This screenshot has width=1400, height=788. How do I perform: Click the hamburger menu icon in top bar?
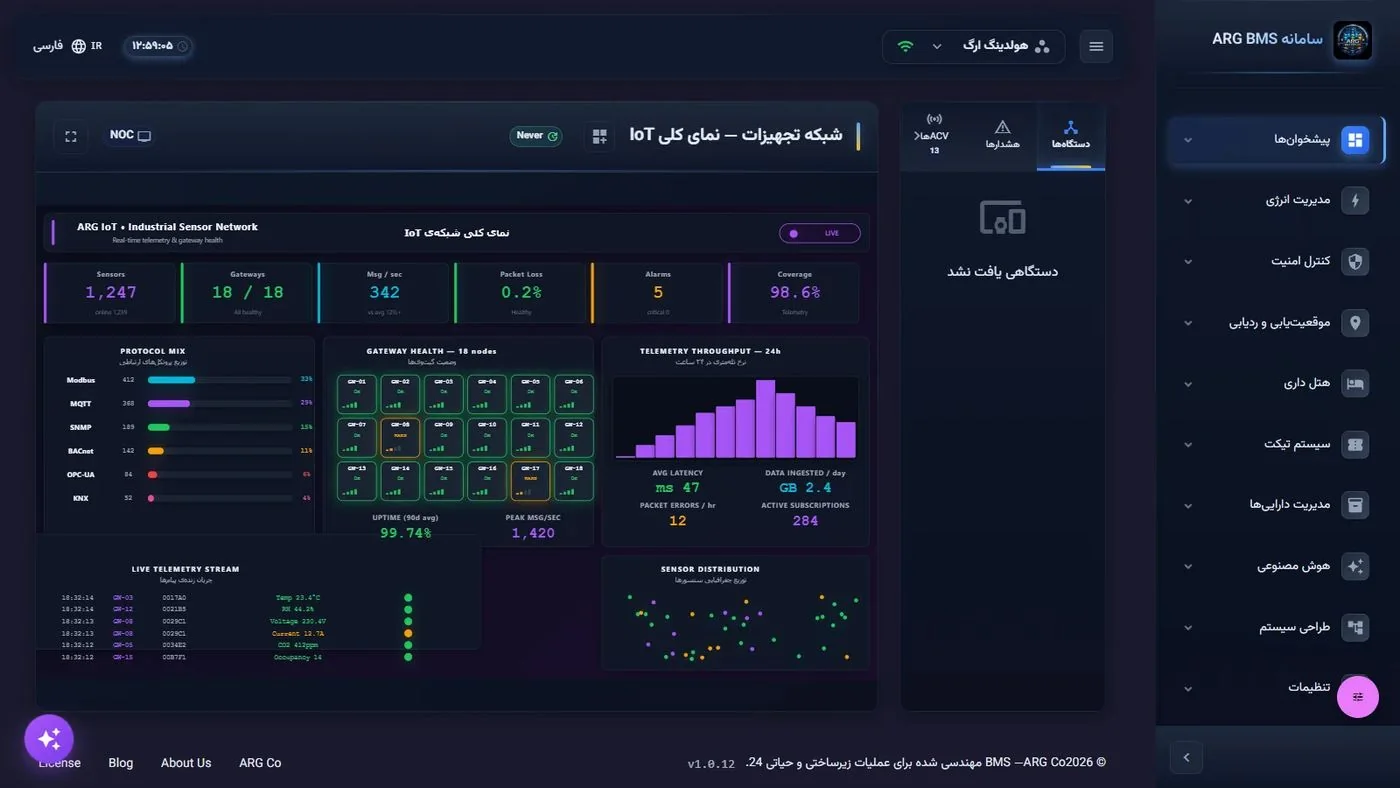(1096, 46)
